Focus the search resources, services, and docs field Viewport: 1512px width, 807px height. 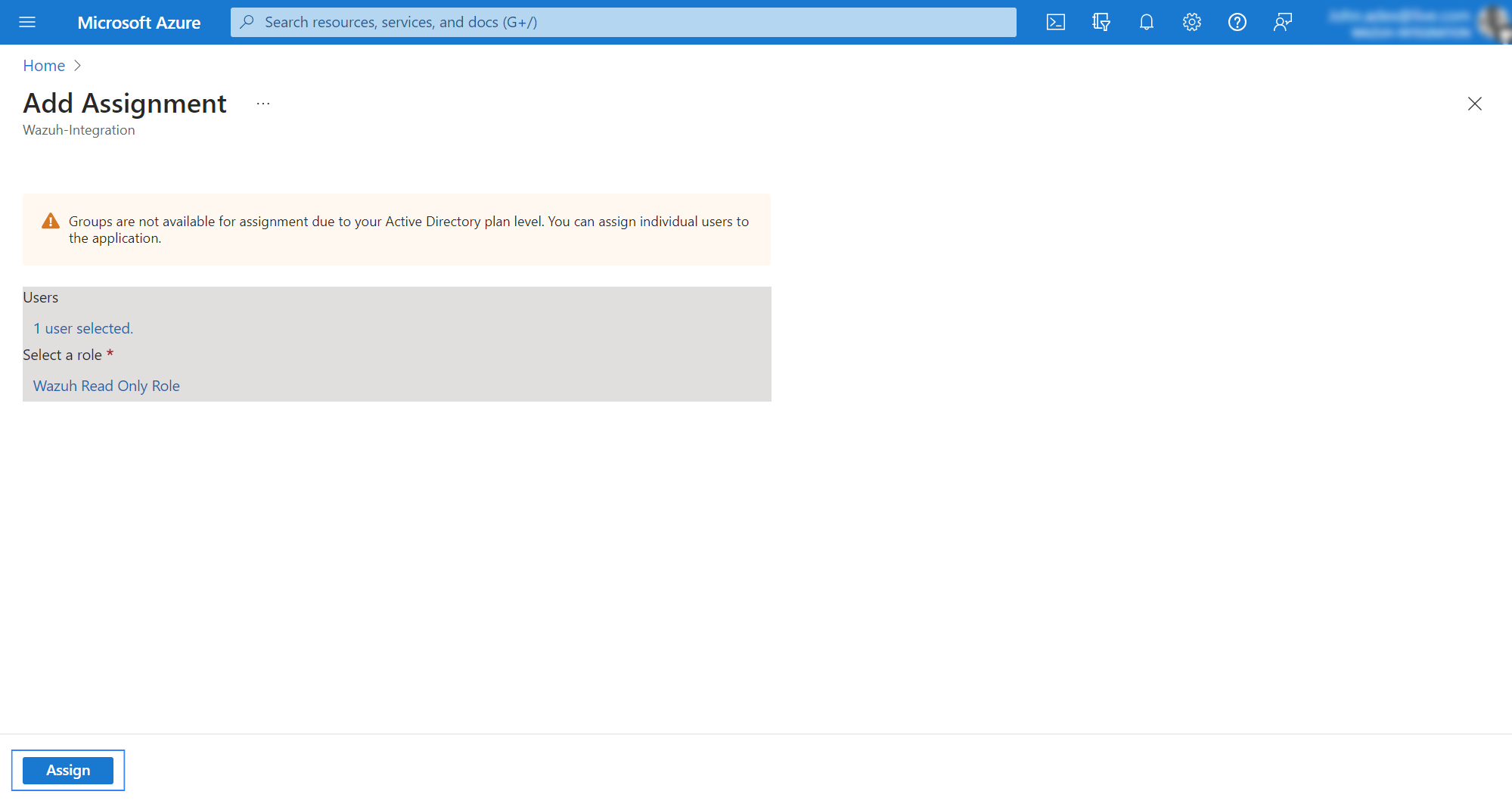coord(628,22)
